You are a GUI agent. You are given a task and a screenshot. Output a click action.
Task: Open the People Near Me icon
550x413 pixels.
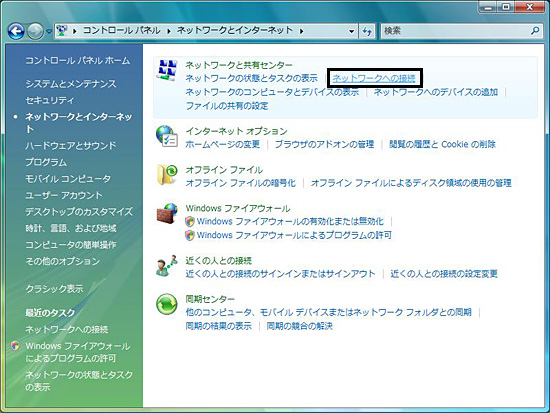(x=167, y=266)
